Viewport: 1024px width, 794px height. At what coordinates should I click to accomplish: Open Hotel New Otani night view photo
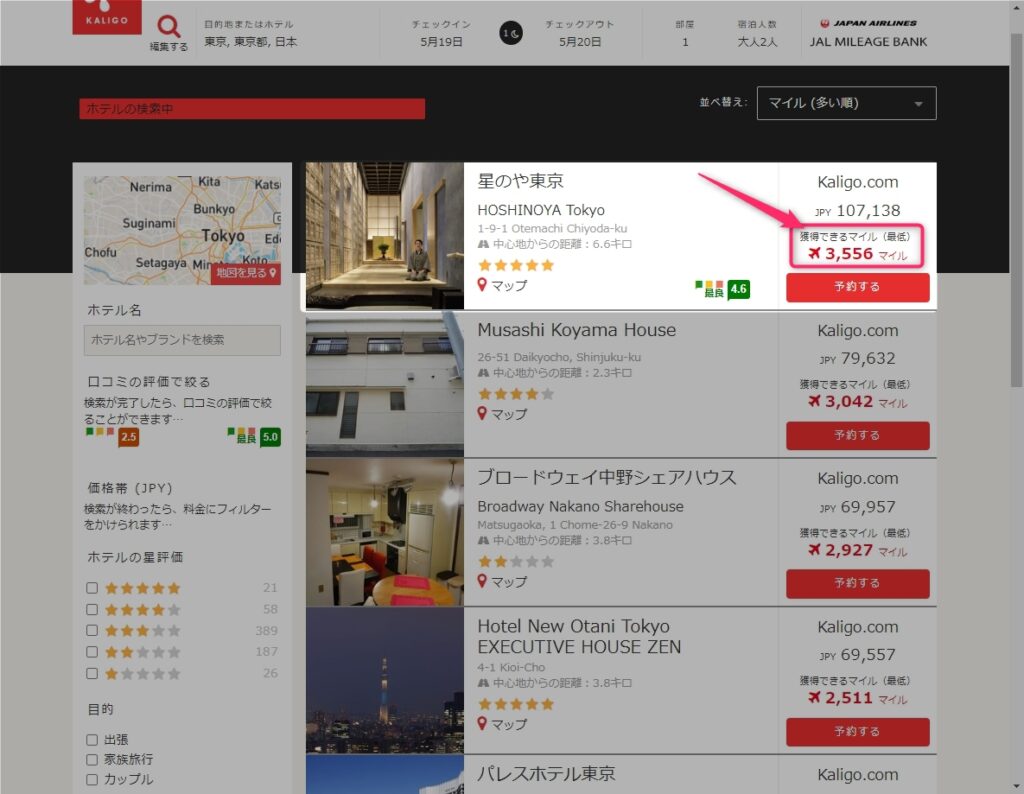[385, 680]
